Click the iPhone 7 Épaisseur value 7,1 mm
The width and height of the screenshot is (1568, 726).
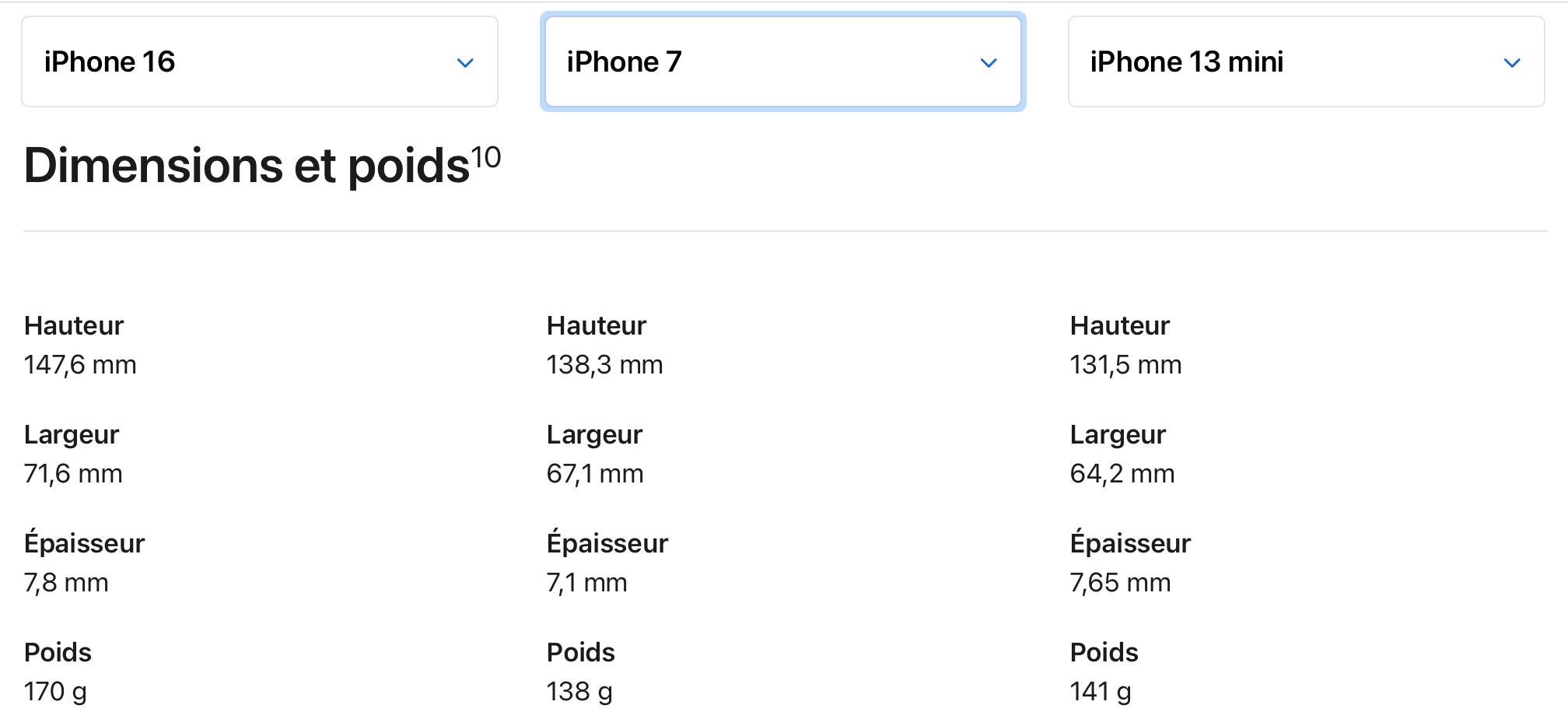click(x=586, y=583)
